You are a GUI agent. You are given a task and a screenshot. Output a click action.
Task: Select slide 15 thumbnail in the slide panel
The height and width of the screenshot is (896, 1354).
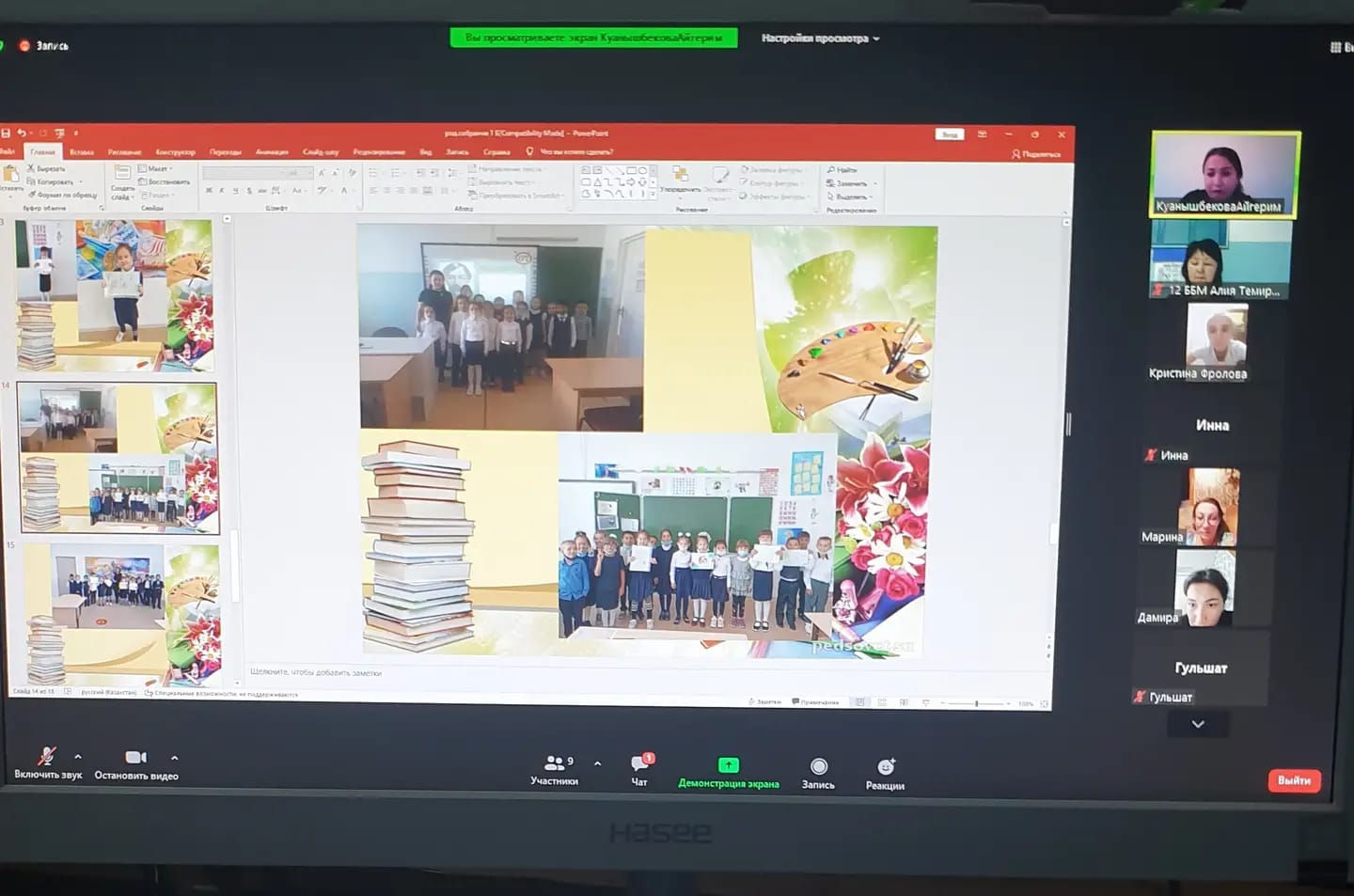pyautogui.click(x=121, y=614)
